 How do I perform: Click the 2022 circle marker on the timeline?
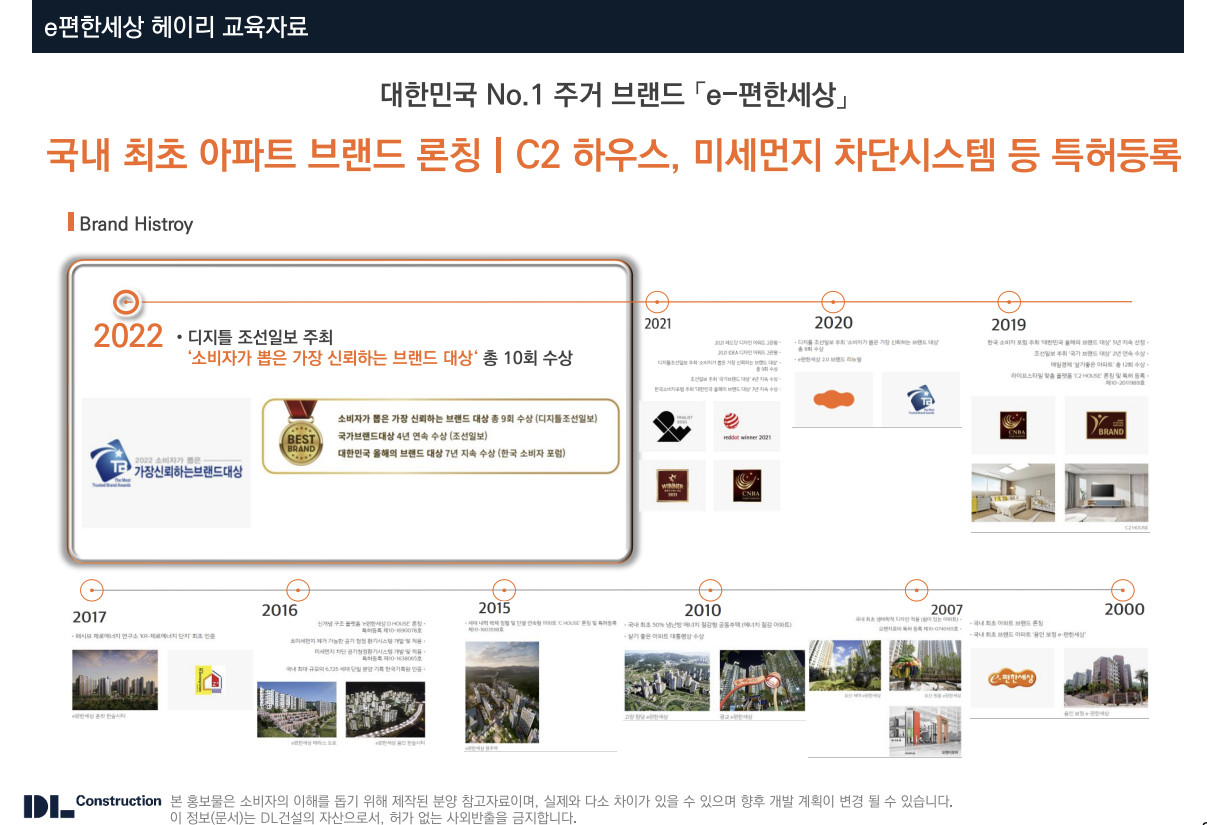[x=124, y=300]
